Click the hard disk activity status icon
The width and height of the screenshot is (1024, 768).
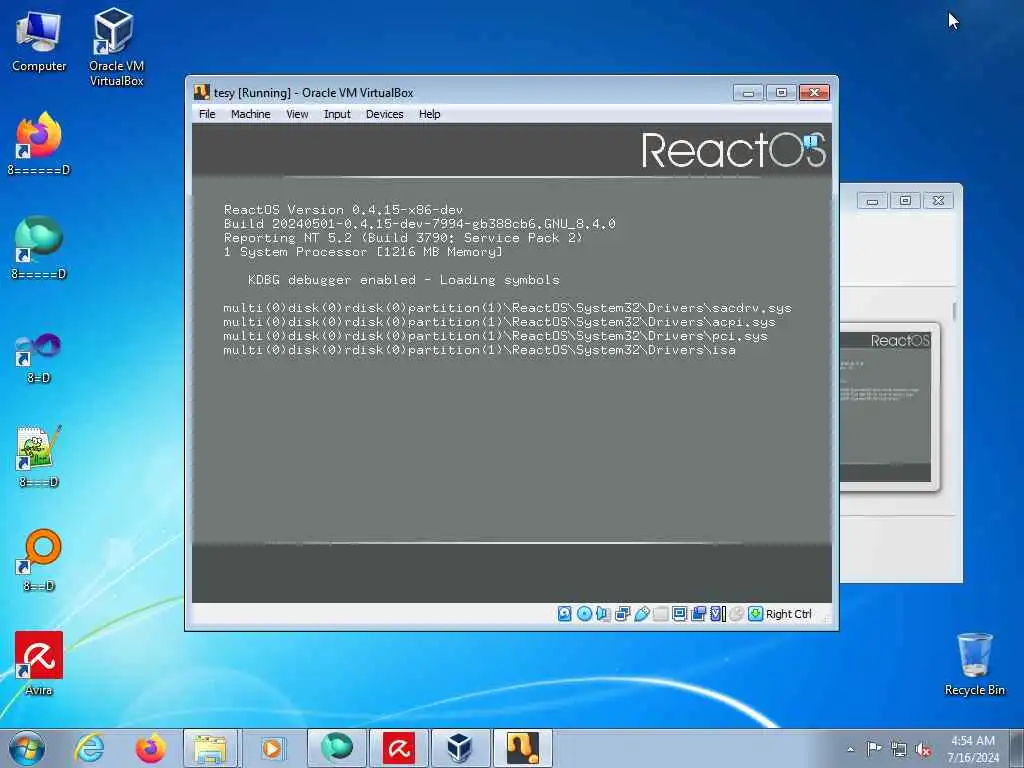tap(565, 614)
